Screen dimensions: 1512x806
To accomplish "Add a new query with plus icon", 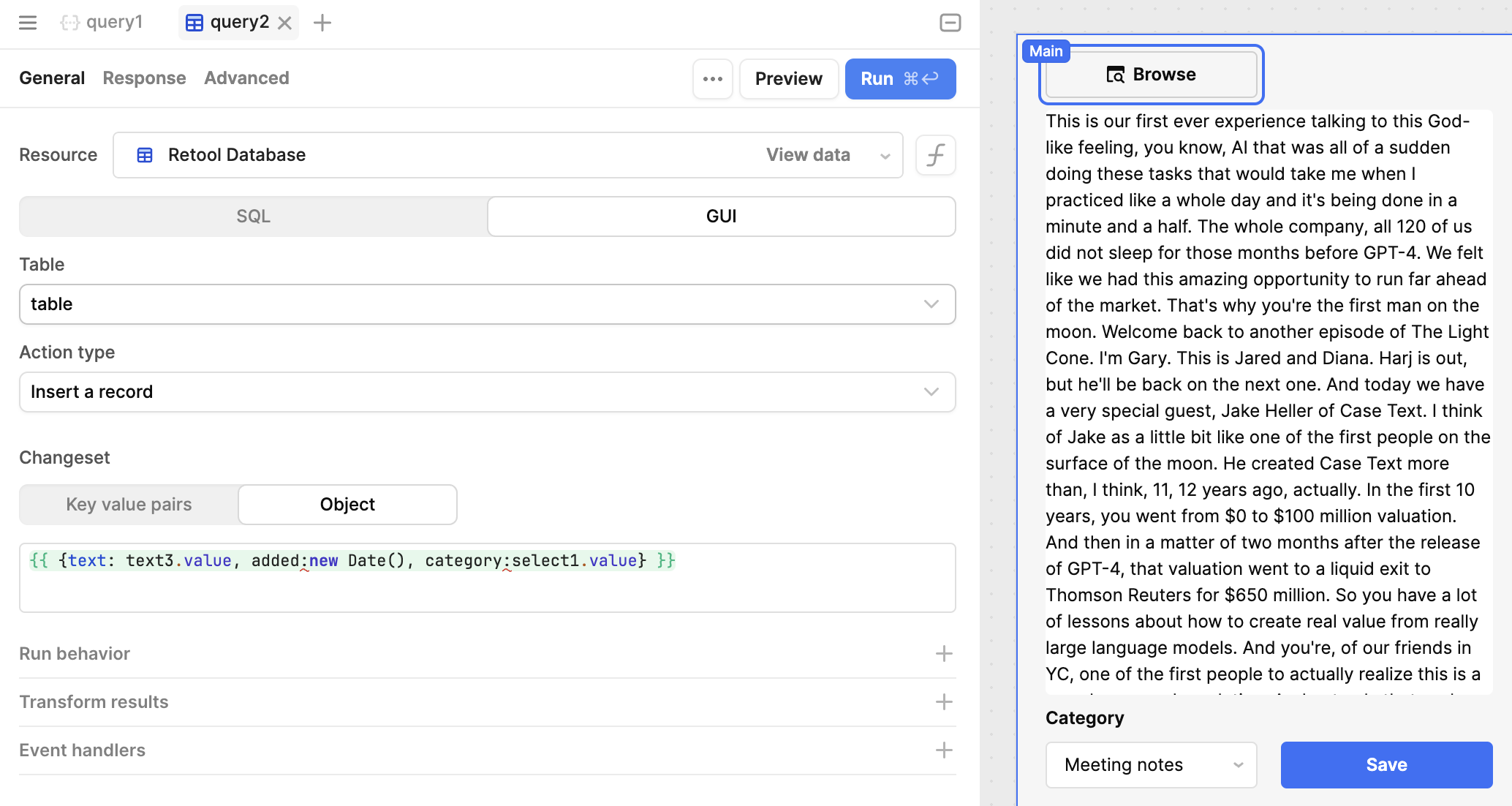I will click(x=322, y=23).
